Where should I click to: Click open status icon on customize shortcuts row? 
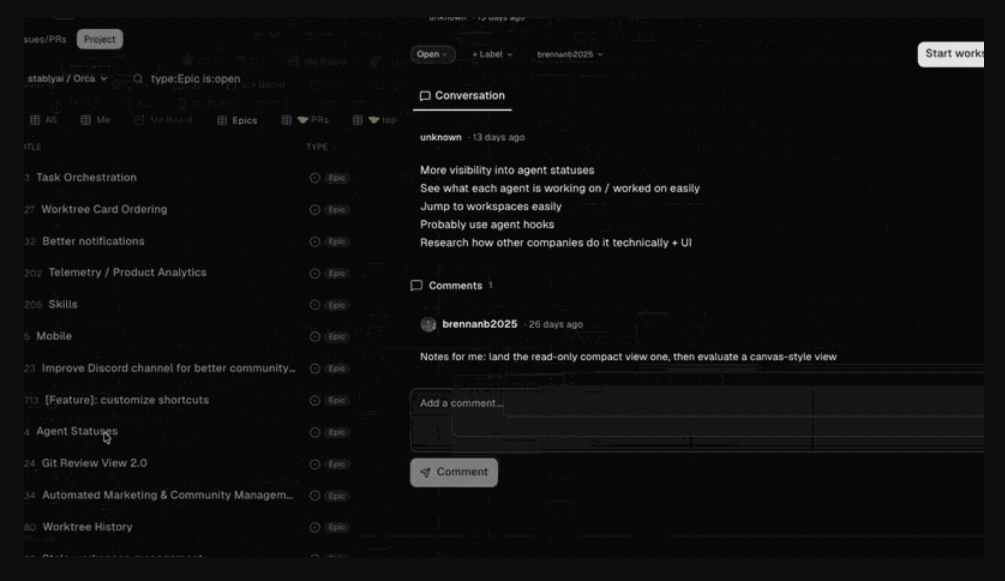tap(315, 401)
